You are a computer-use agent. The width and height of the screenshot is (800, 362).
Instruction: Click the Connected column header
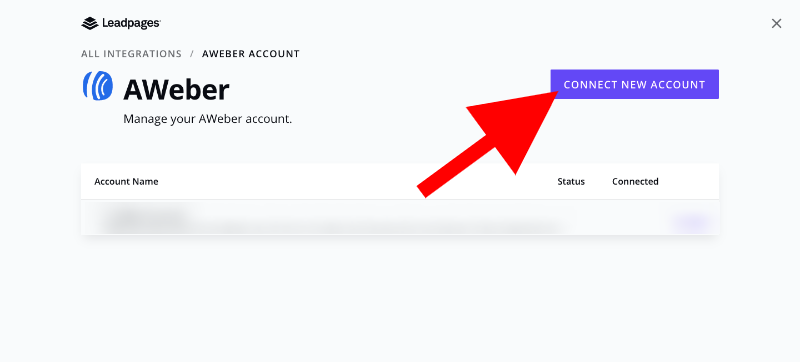point(635,182)
